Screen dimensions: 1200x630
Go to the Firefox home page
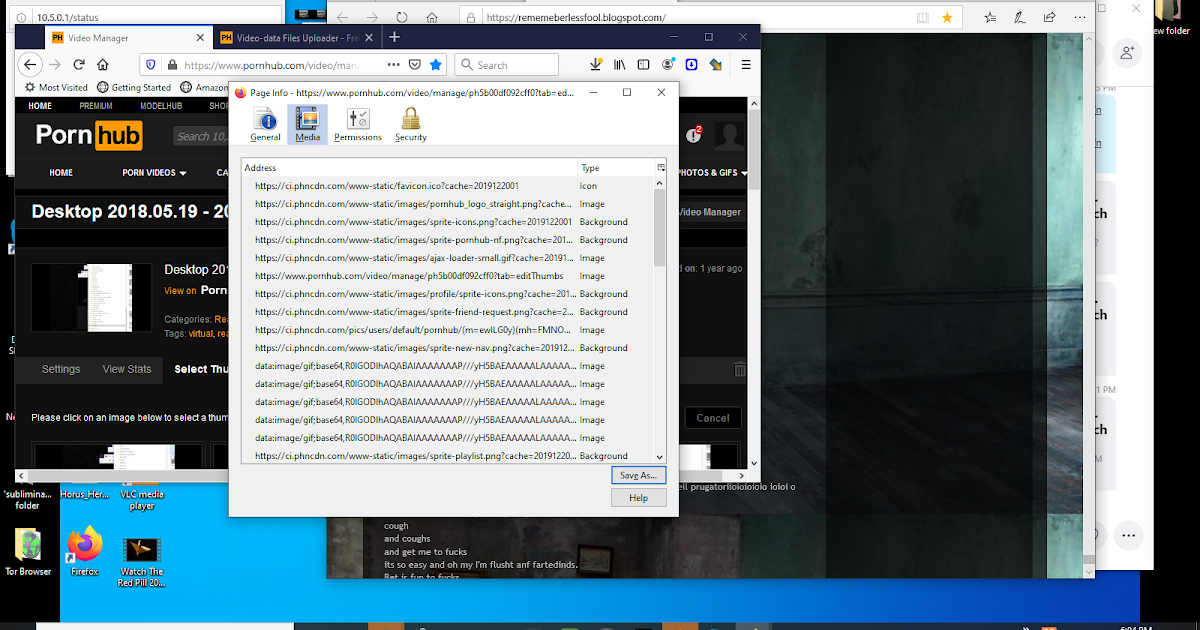click(x=102, y=64)
